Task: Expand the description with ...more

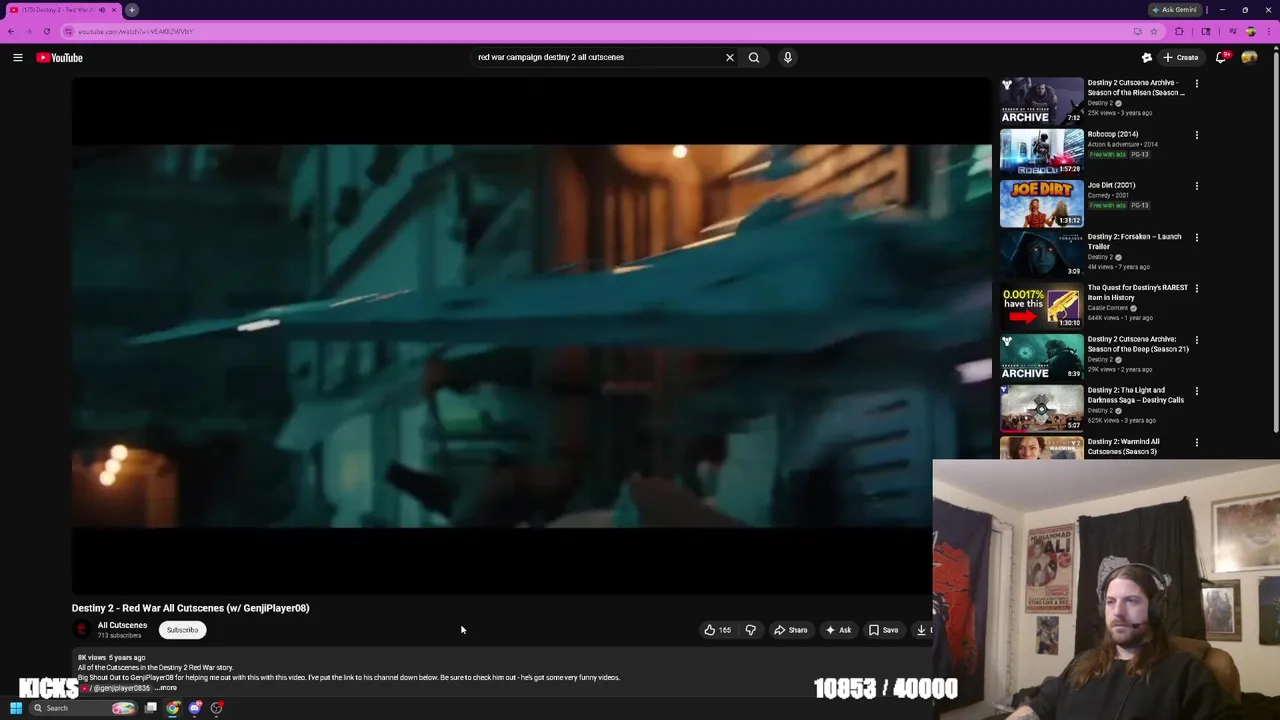Action: pos(166,688)
